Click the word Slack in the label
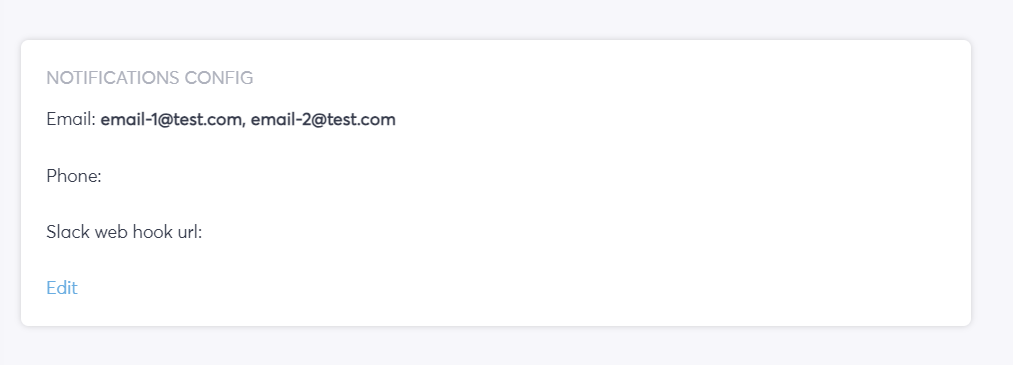 coord(68,232)
